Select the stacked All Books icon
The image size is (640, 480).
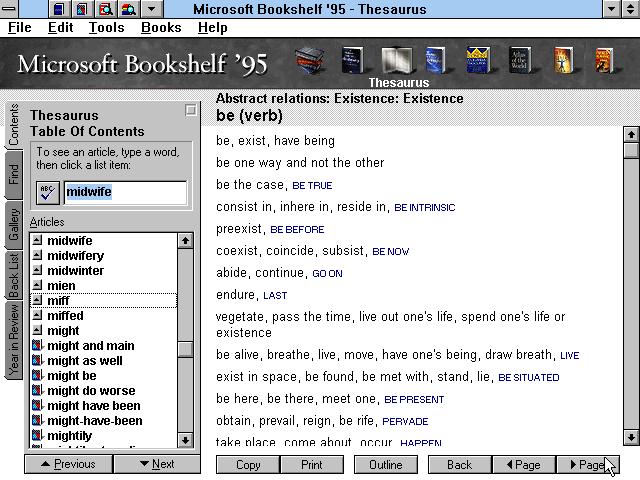[x=310, y=60]
